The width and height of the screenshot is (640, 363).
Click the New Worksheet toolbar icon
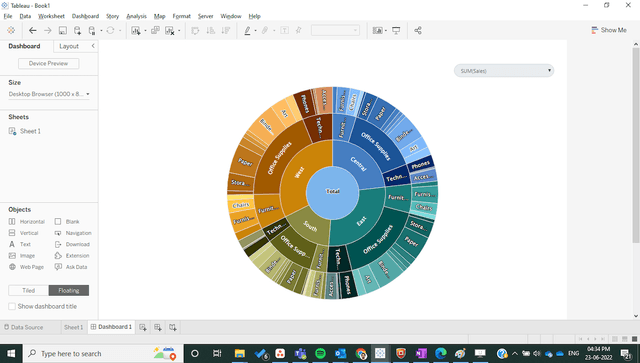[136, 31]
